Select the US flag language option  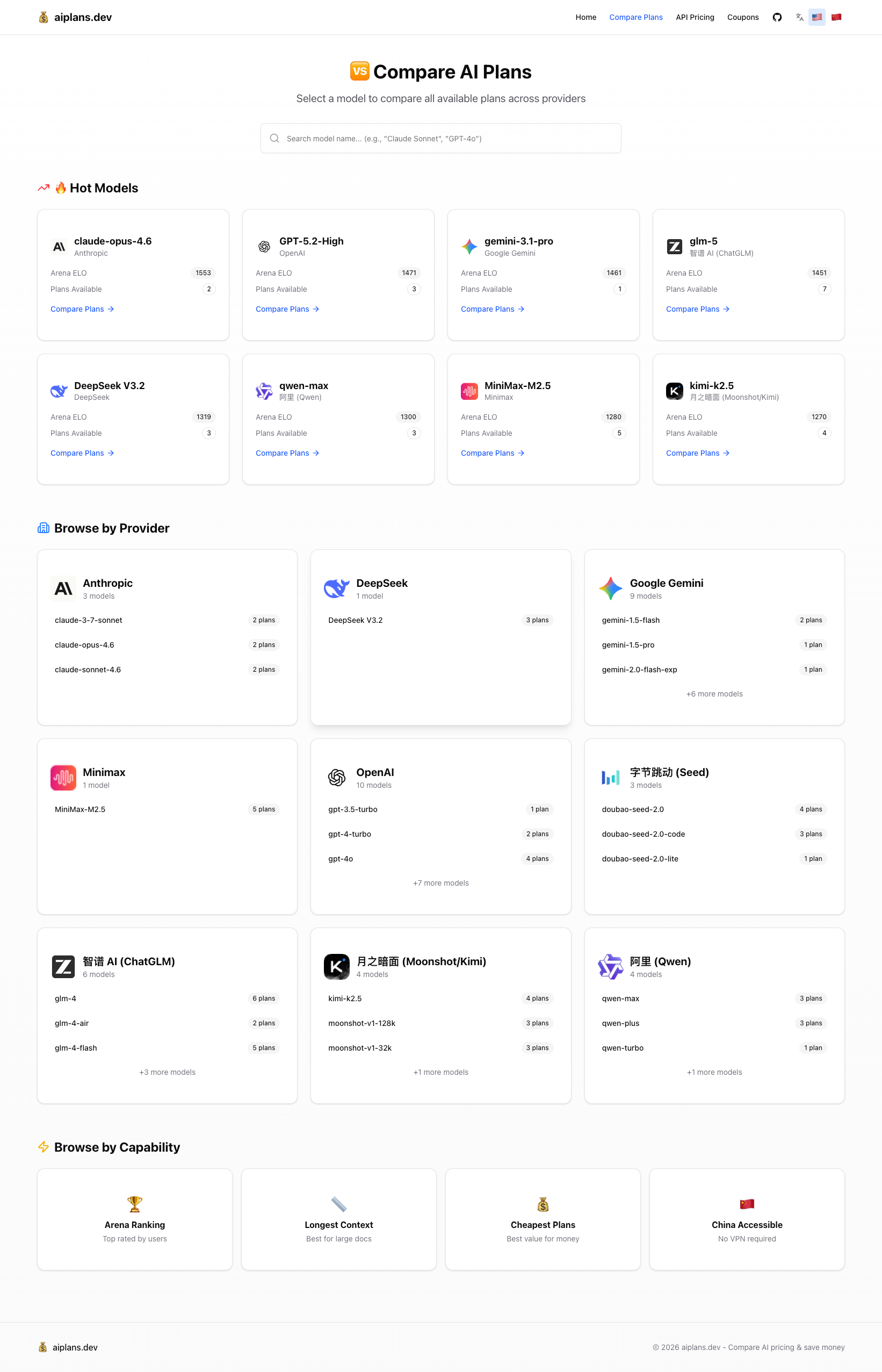click(816, 17)
